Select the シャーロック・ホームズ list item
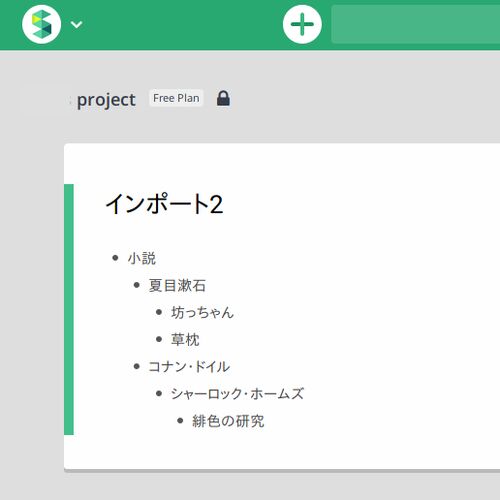500x500 pixels. coord(237,394)
